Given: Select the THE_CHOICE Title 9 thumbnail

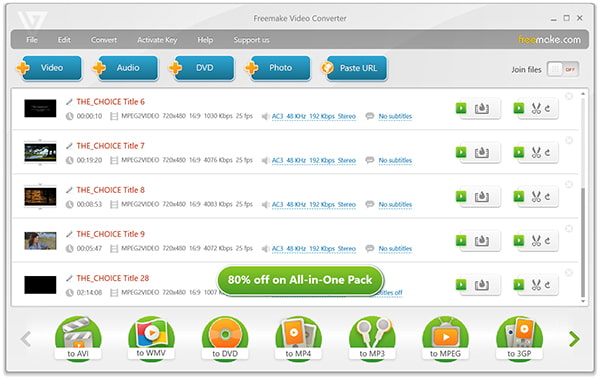Looking at the screenshot, I should click(x=40, y=241).
